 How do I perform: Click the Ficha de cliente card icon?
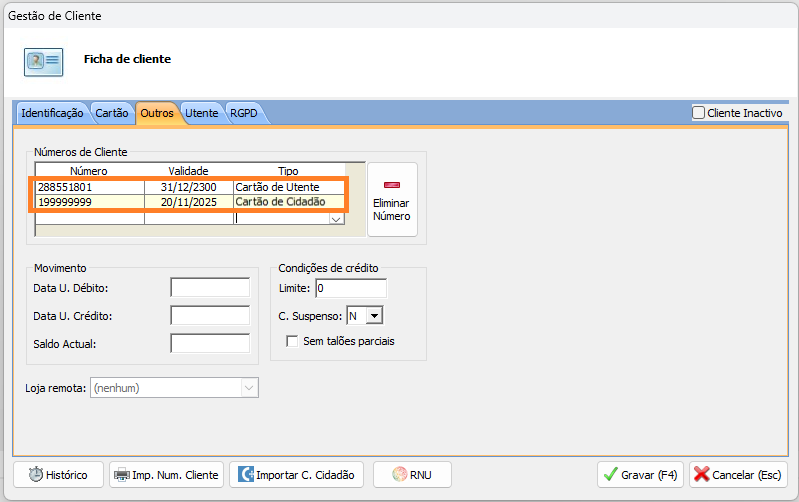tap(44, 60)
